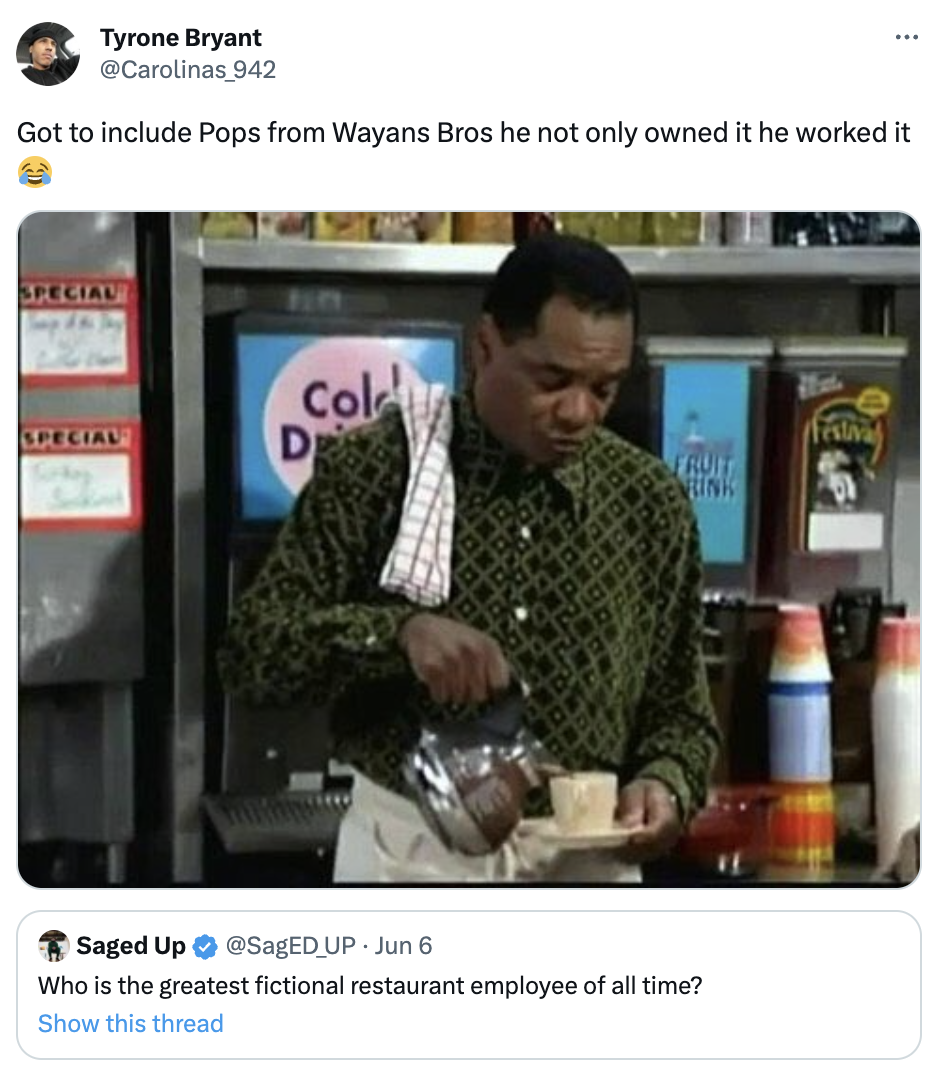Screen dimensions: 942x1078
Task: Click the Jun 6 timestamp
Action: pos(404,946)
